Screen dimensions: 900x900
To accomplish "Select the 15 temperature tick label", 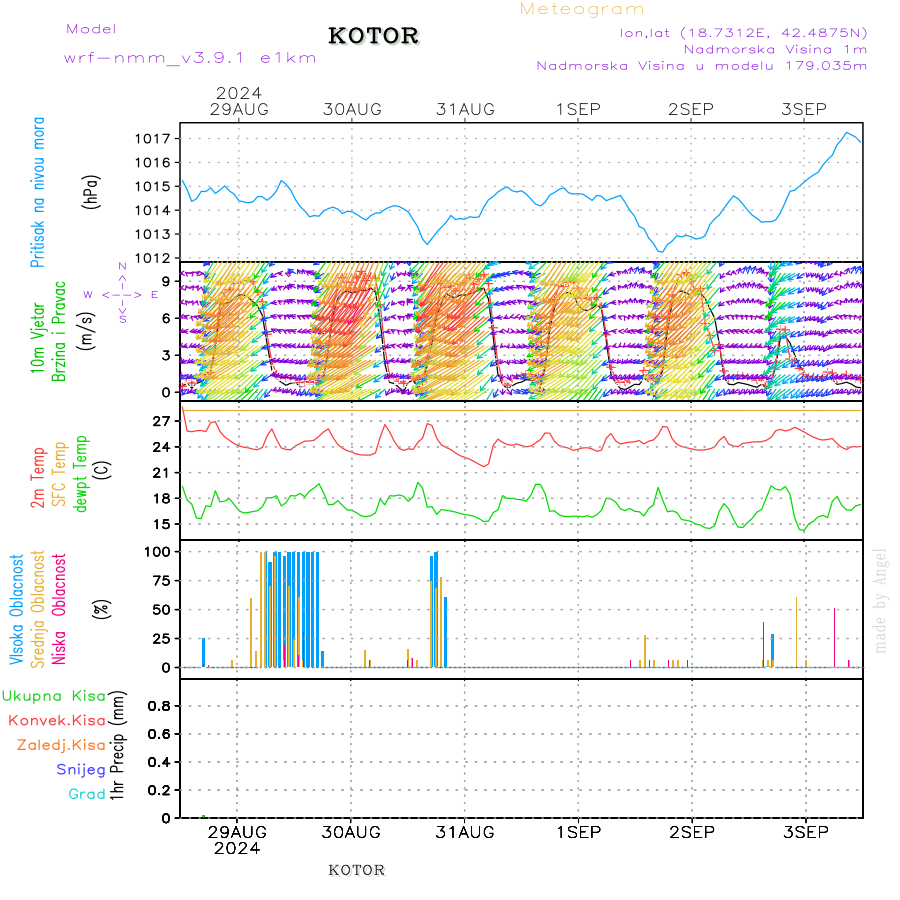I will click(x=161, y=524).
